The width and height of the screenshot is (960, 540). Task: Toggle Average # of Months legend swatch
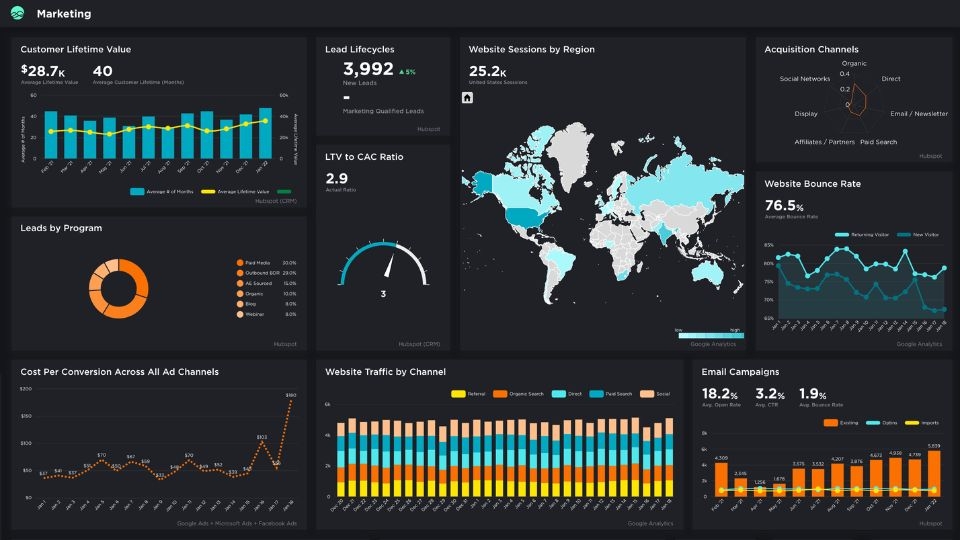tap(137, 192)
